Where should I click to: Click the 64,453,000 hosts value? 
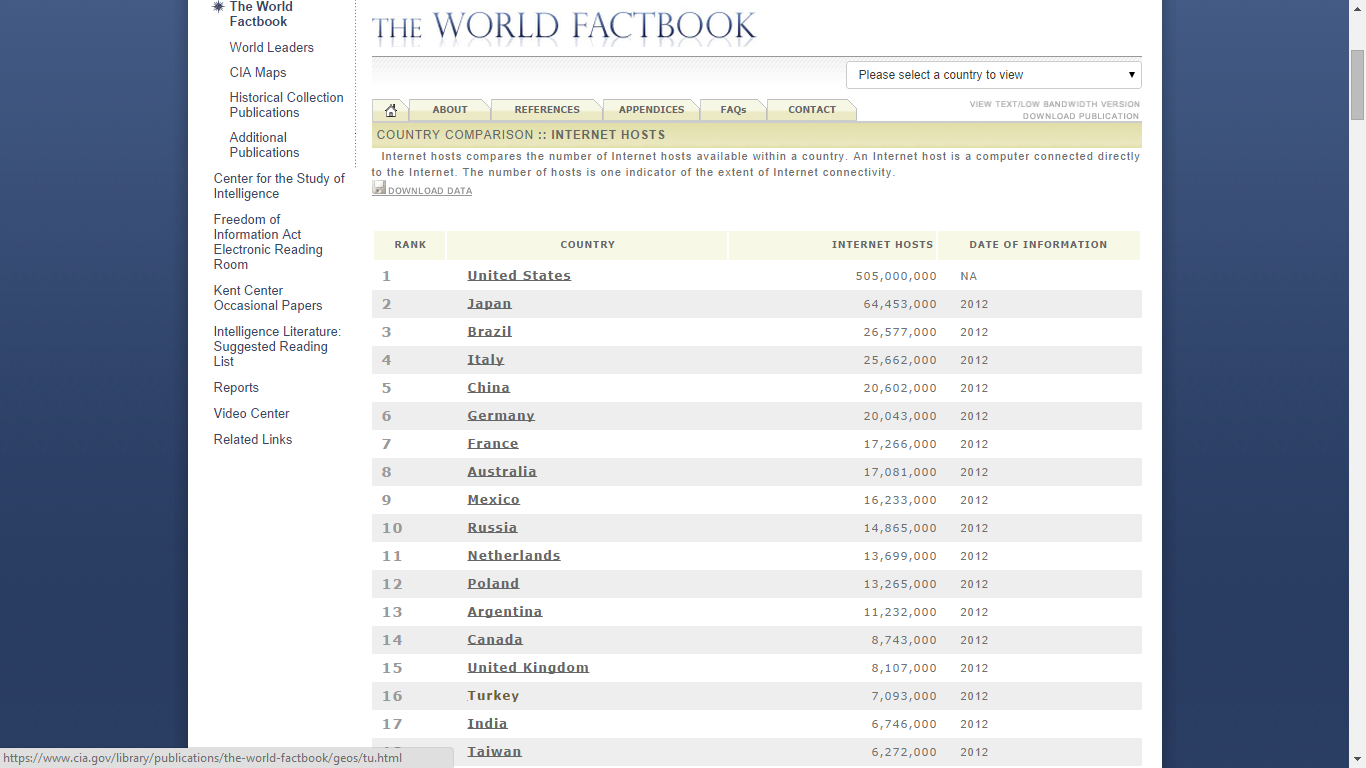[x=900, y=304]
